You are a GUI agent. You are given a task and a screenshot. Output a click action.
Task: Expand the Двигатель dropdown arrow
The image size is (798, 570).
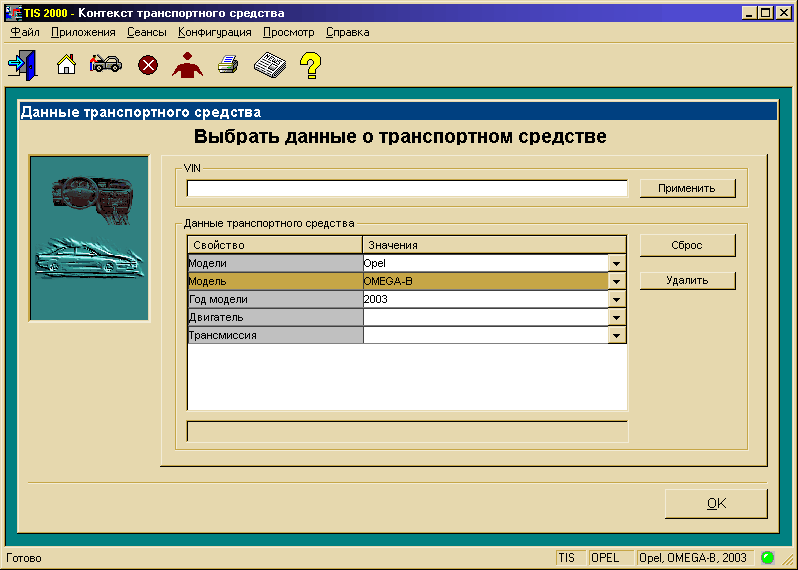(x=617, y=317)
